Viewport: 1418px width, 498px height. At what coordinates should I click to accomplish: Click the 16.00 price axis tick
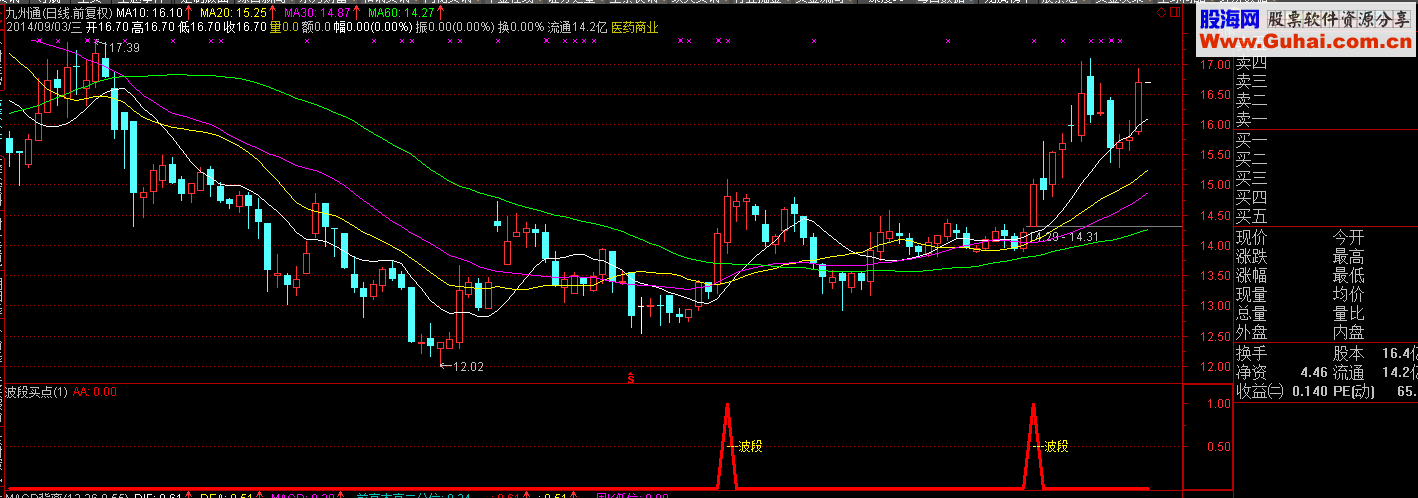[x=1215, y=125]
